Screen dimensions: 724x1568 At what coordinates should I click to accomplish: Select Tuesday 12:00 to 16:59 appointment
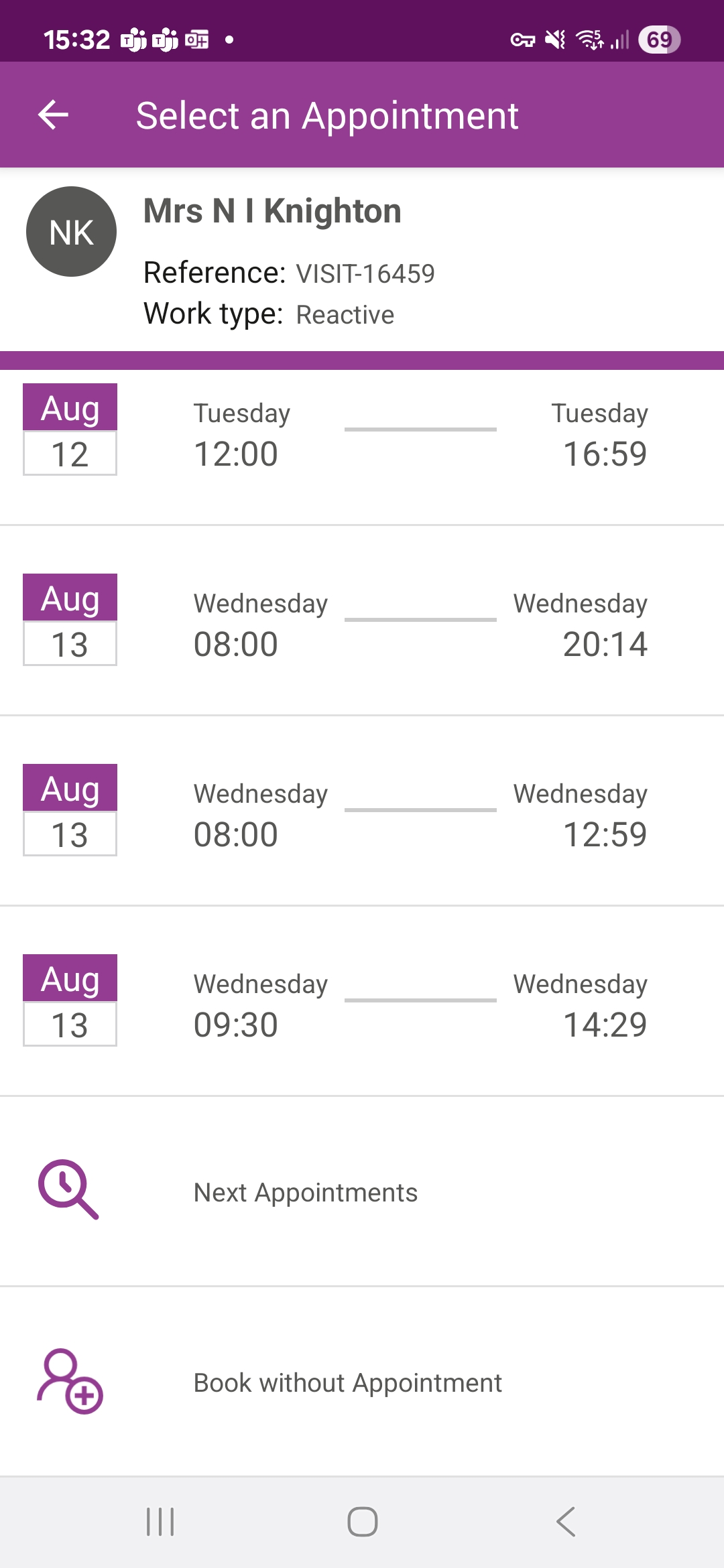[420, 436]
